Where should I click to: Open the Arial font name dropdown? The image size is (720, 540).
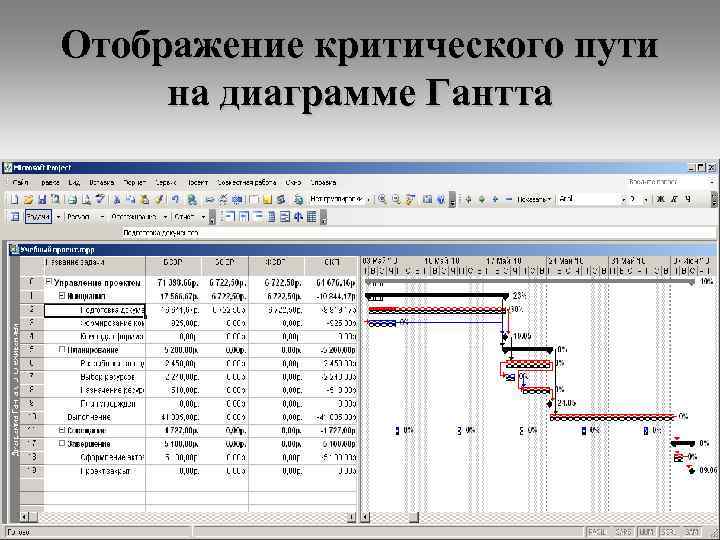623,199
